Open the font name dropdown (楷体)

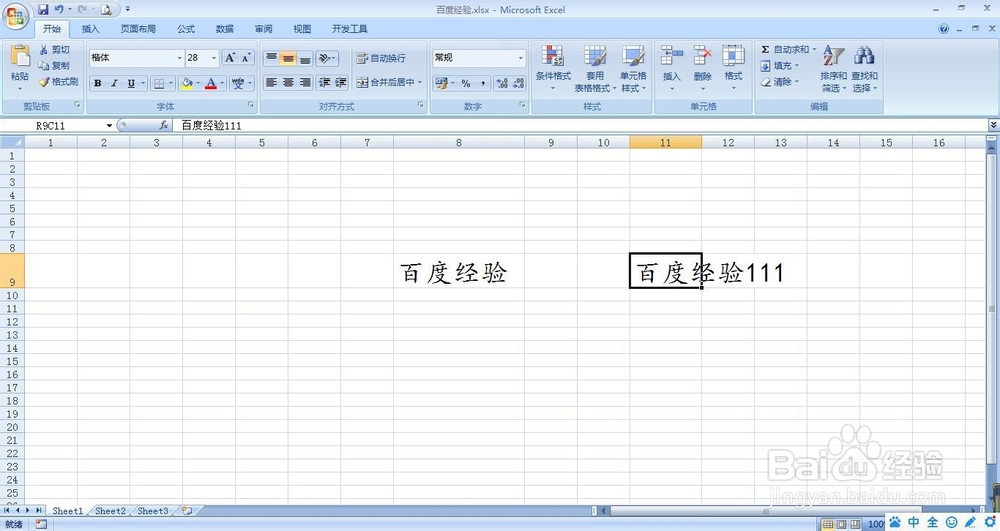coord(179,58)
